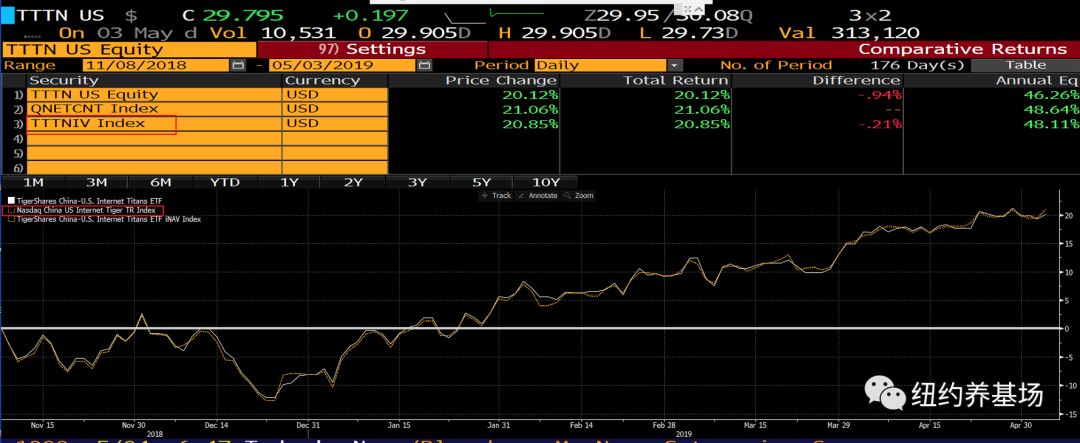Click USD currency for TTTN US Equity
The height and width of the screenshot is (443, 1080).
pyautogui.click(x=335, y=95)
